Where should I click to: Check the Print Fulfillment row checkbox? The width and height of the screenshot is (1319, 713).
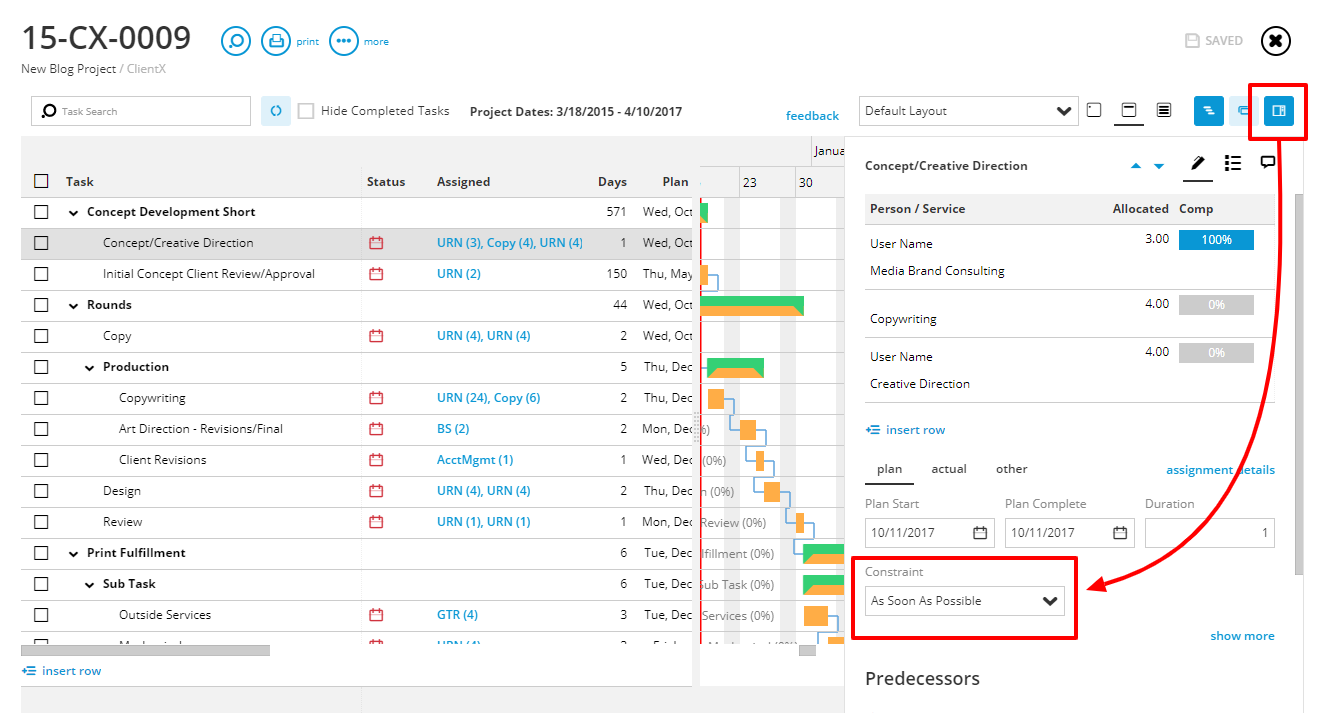point(41,553)
